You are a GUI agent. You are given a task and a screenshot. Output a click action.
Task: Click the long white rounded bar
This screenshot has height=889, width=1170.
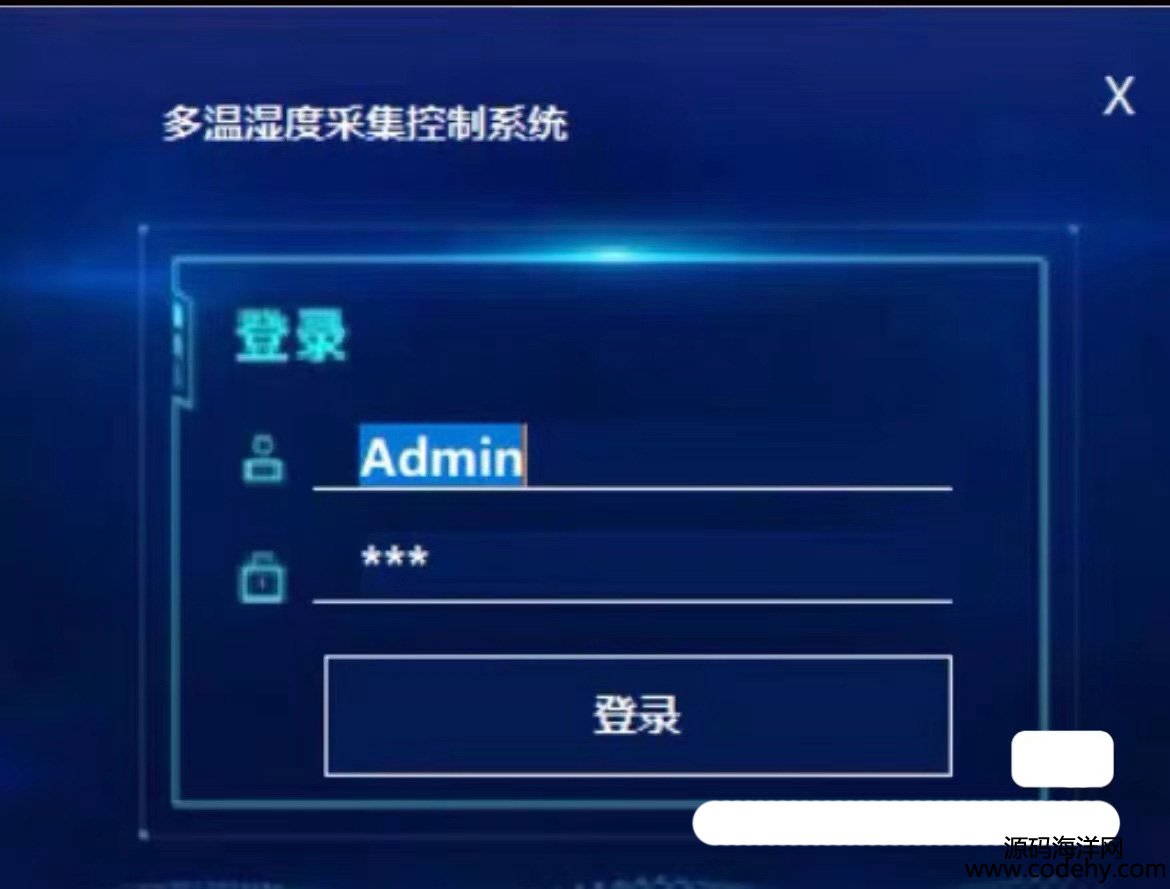[906, 822]
